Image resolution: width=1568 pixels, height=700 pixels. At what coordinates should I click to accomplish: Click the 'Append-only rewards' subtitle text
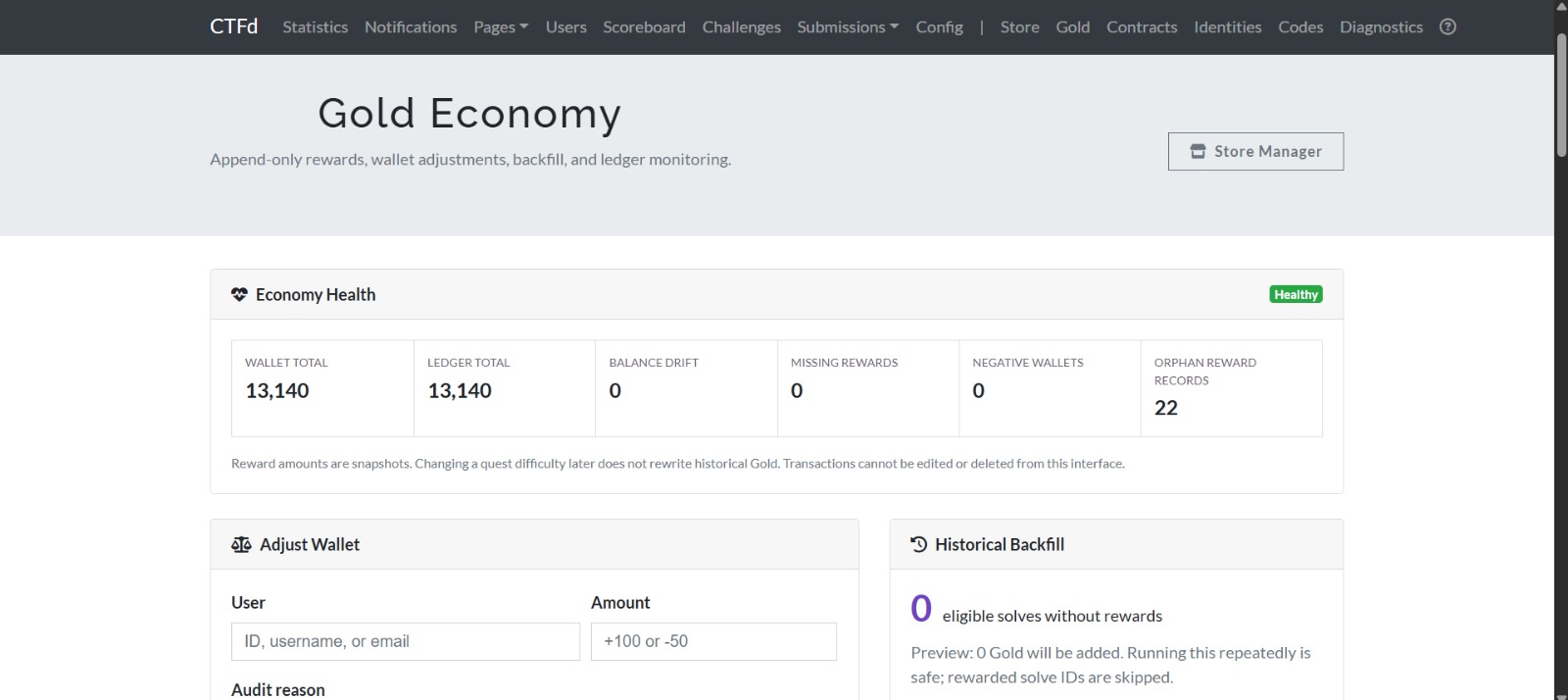470,159
